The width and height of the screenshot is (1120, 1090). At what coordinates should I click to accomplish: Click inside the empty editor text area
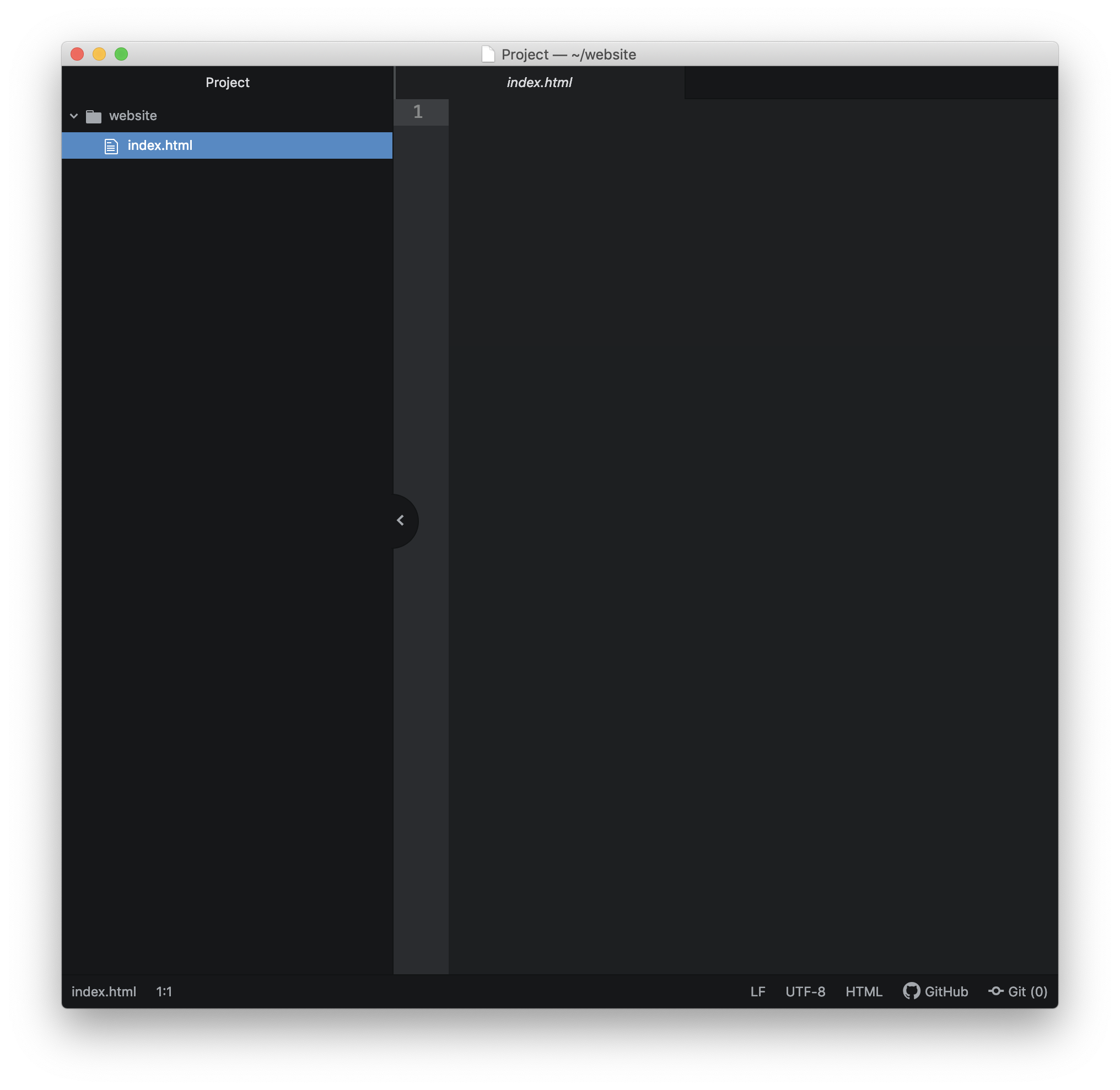745,458
